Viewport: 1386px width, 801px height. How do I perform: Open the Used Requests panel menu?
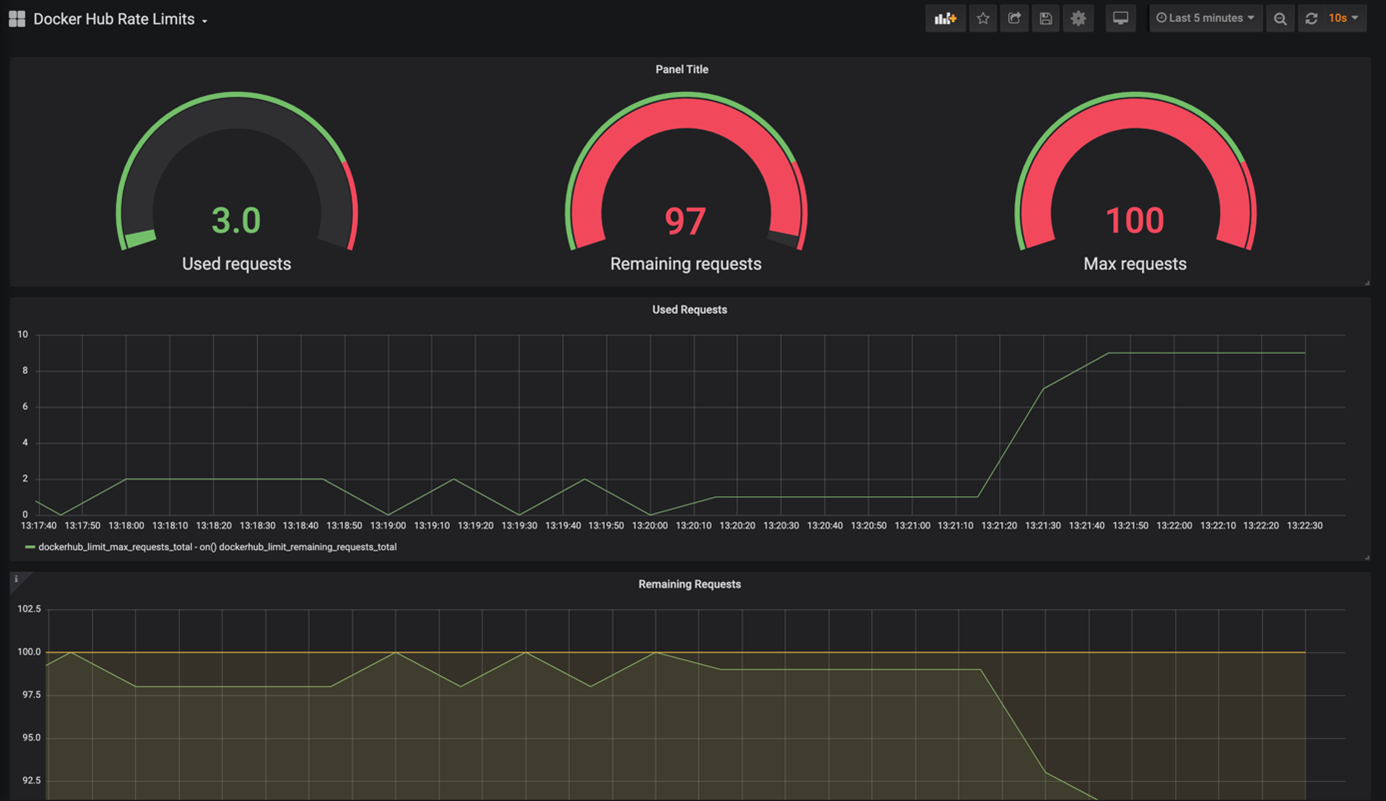[689, 309]
